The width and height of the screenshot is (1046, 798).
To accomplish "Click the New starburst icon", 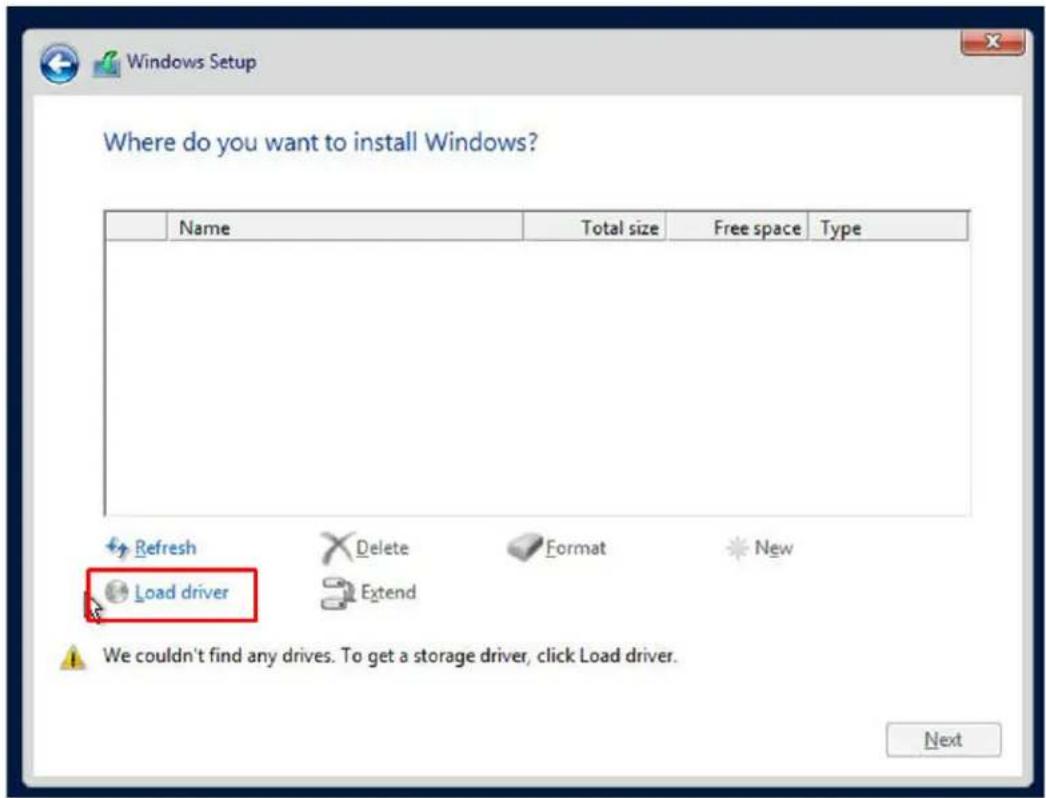I will coord(737,548).
